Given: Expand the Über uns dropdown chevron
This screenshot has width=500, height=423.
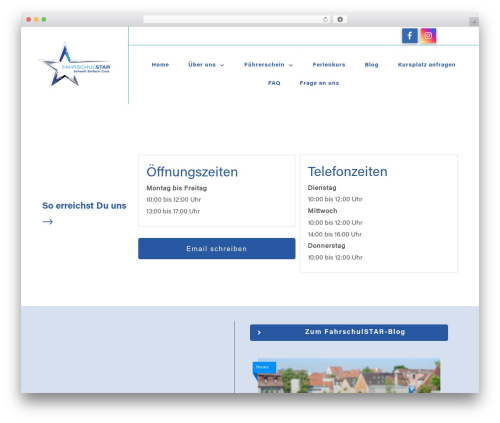Looking at the screenshot, I should point(222,65).
